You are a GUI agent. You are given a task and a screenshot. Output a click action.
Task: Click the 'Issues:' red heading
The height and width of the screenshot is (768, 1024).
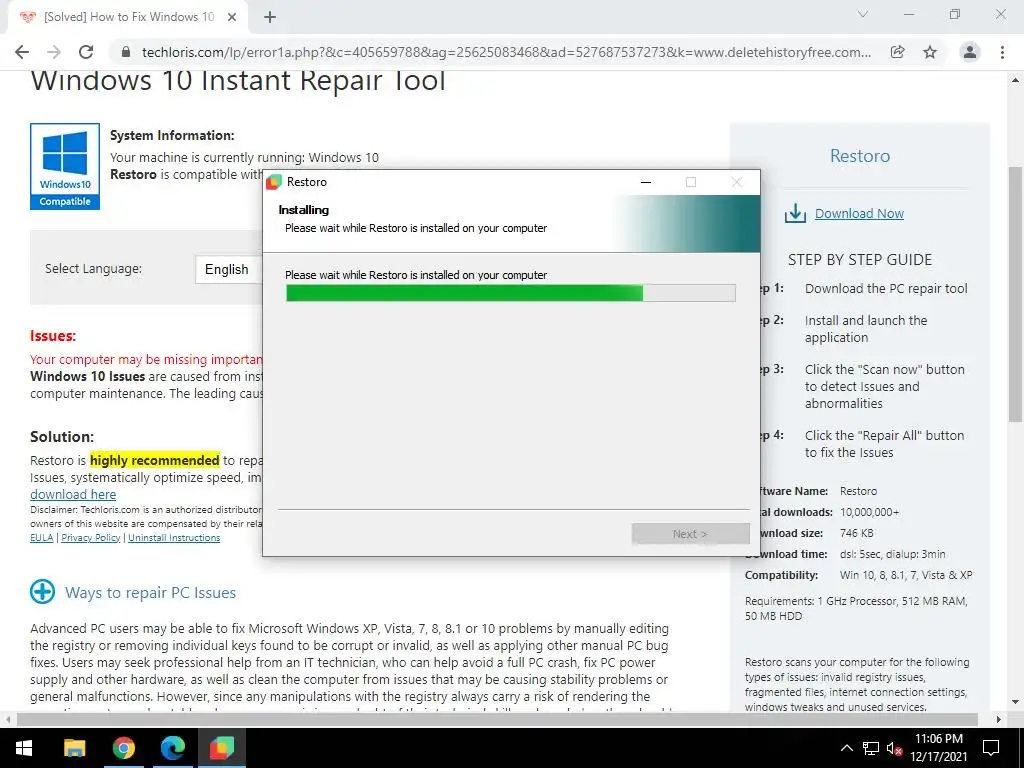tap(53, 336)
